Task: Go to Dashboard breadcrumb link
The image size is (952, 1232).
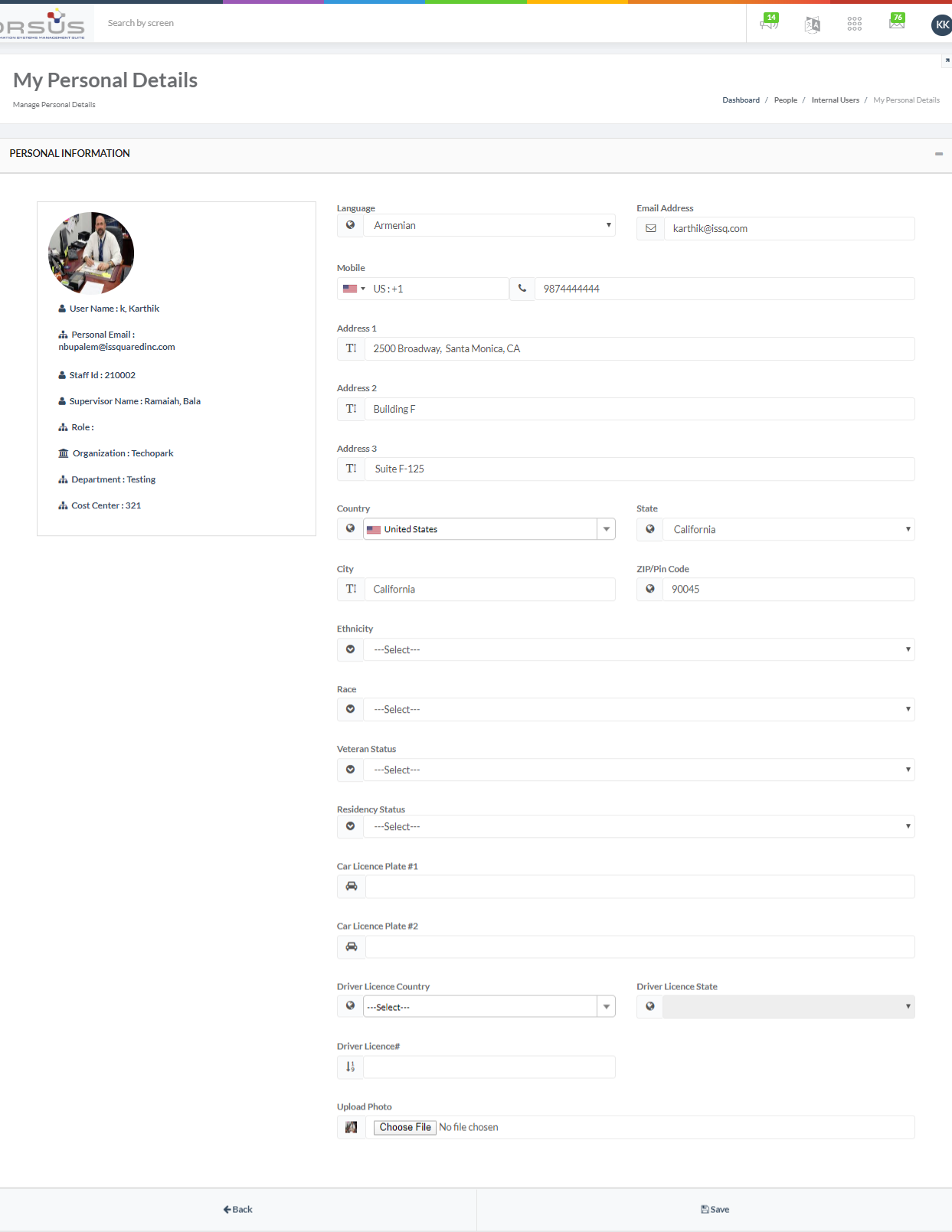Action: pyautogui.click(x=741, y=100)
